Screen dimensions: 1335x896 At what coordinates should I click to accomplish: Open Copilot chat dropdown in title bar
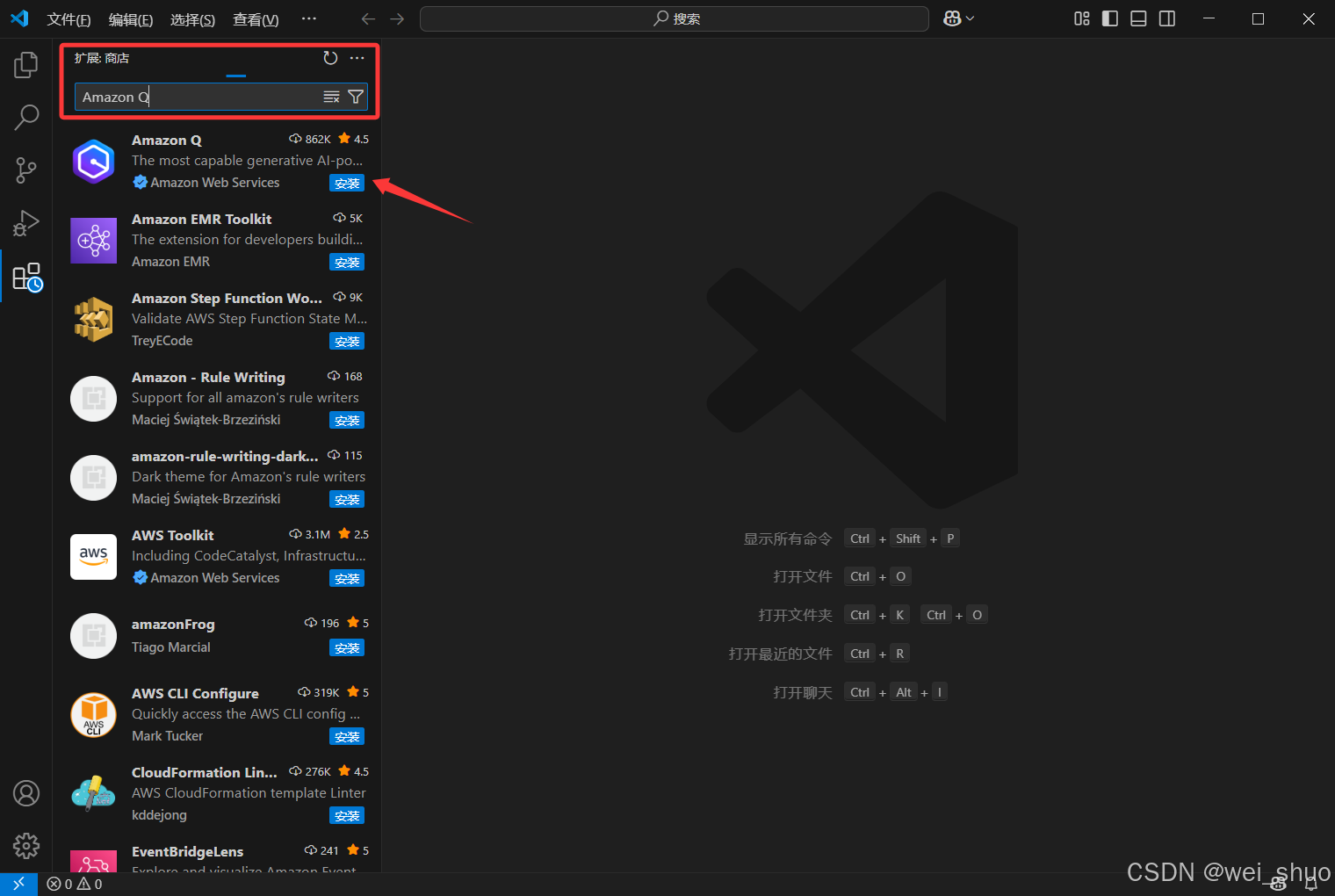(958, 18)
